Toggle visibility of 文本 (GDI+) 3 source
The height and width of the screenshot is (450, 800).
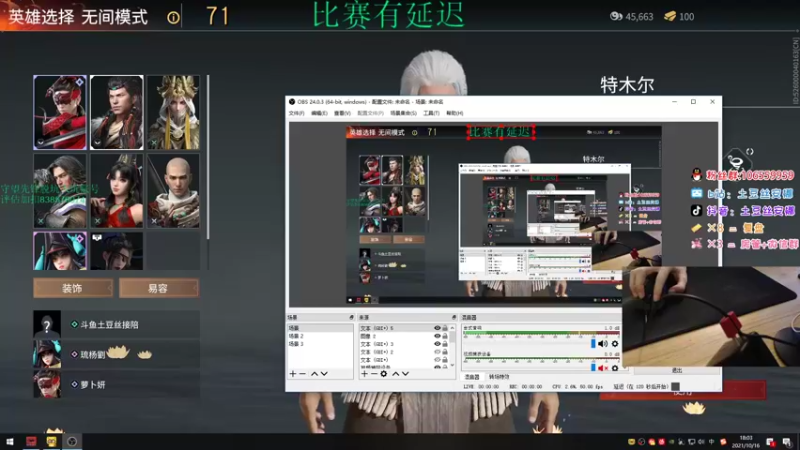[437, 344]
